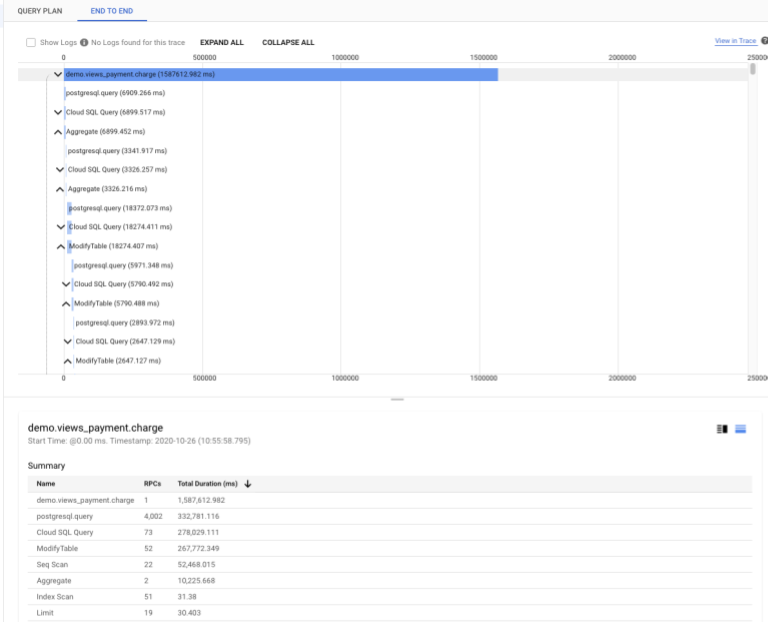The height and width of the screenshot is (622, 769).
Task: Select postgresql.query (6909.266 ms) span
Action: point(115,93)
